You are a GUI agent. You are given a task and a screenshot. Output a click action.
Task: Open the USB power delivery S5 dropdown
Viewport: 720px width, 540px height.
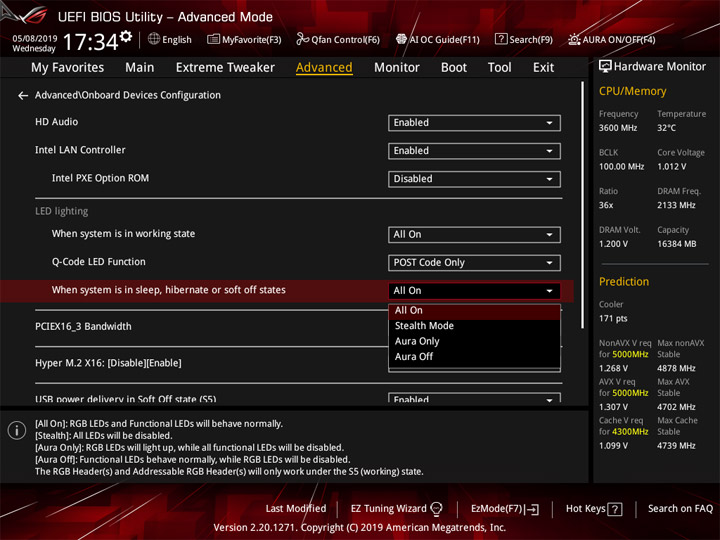pyautogui.click(x=474, y=398)
